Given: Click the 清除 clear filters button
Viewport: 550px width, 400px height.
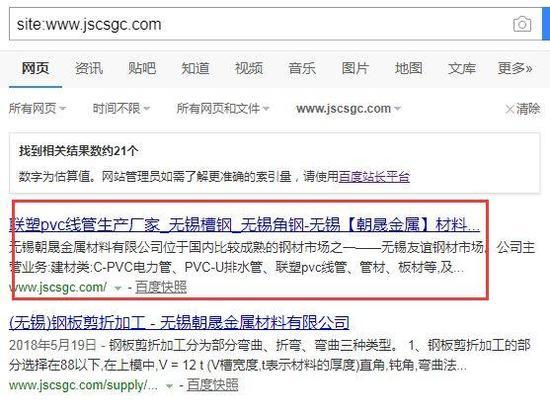Looking at the screenshot, I should [523, 109].
